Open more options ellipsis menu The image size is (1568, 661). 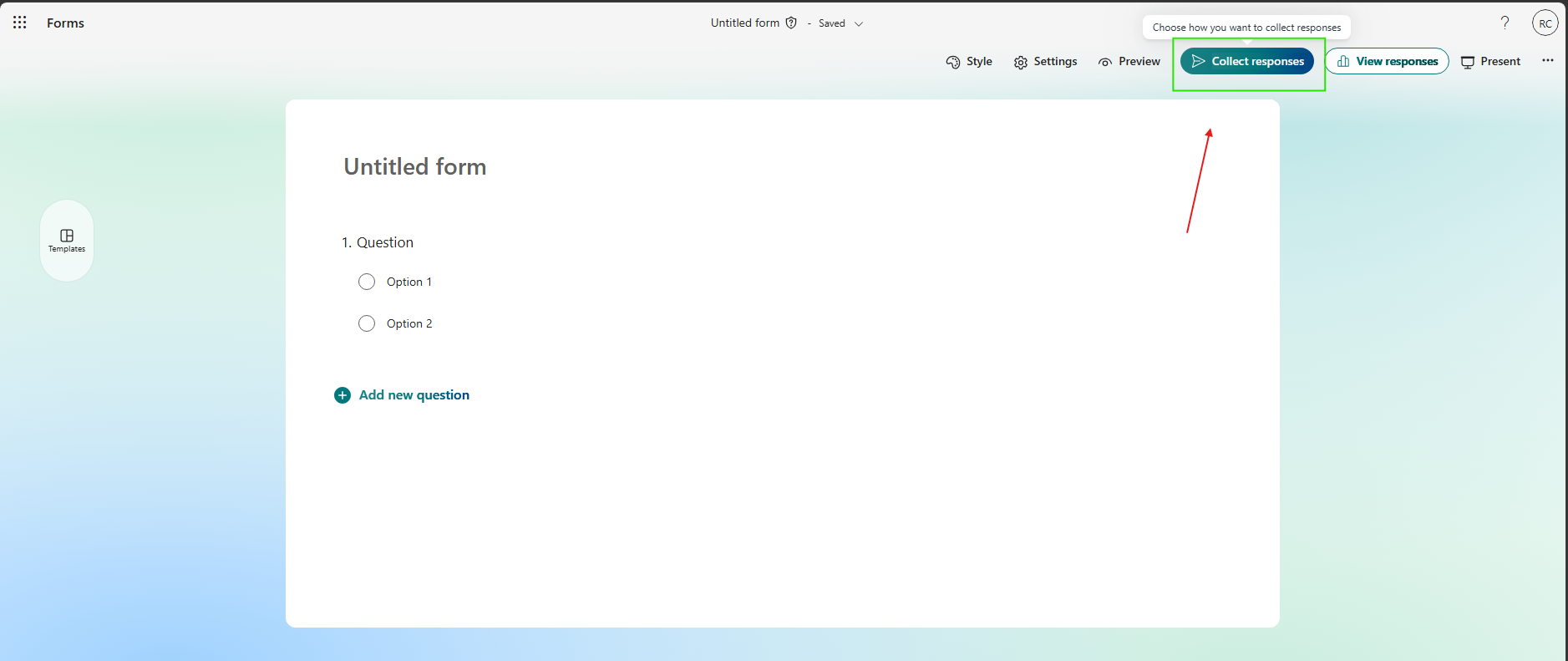(x=1548, y=60)
